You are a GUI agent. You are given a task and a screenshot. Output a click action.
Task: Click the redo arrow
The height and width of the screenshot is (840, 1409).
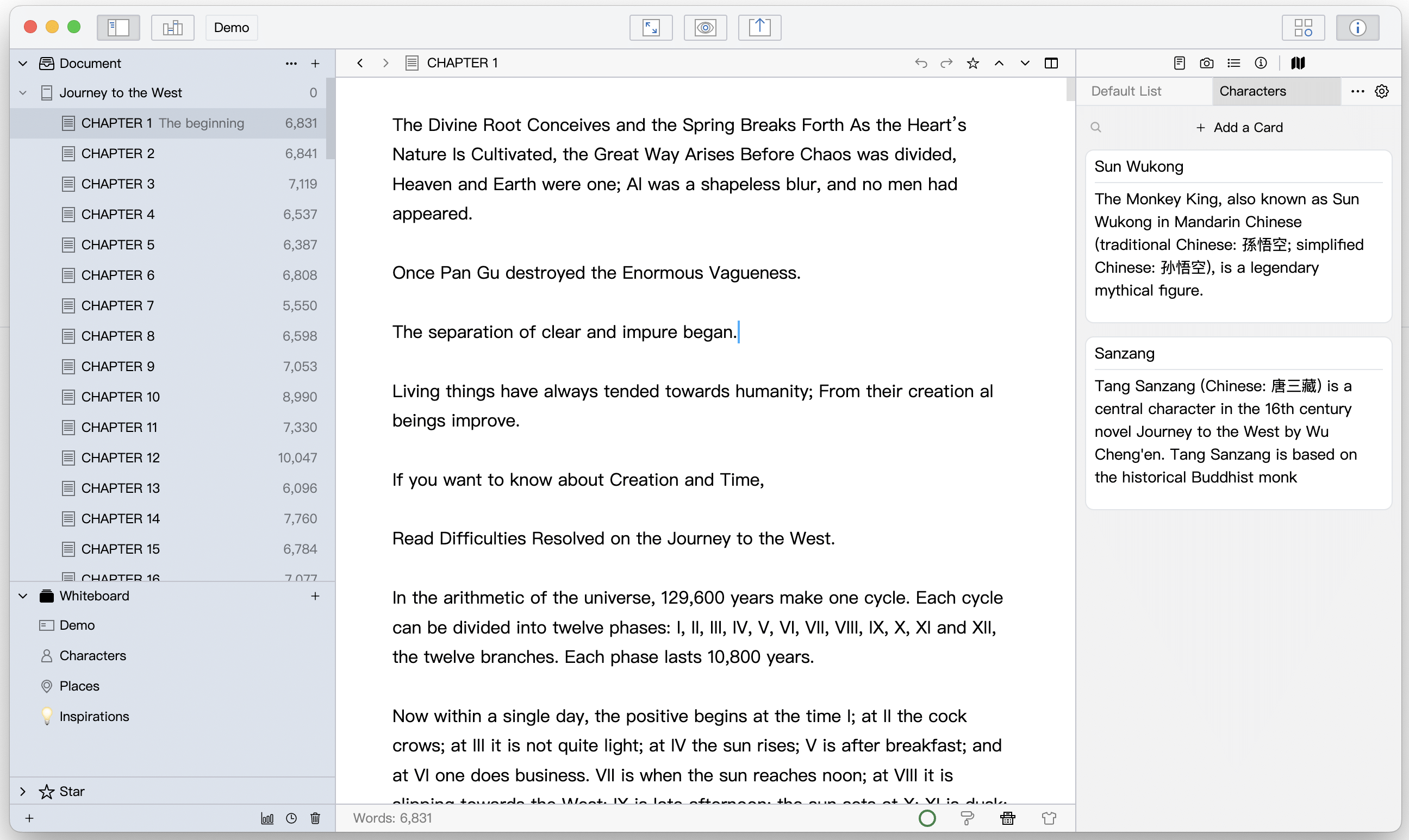pos(946,63)
